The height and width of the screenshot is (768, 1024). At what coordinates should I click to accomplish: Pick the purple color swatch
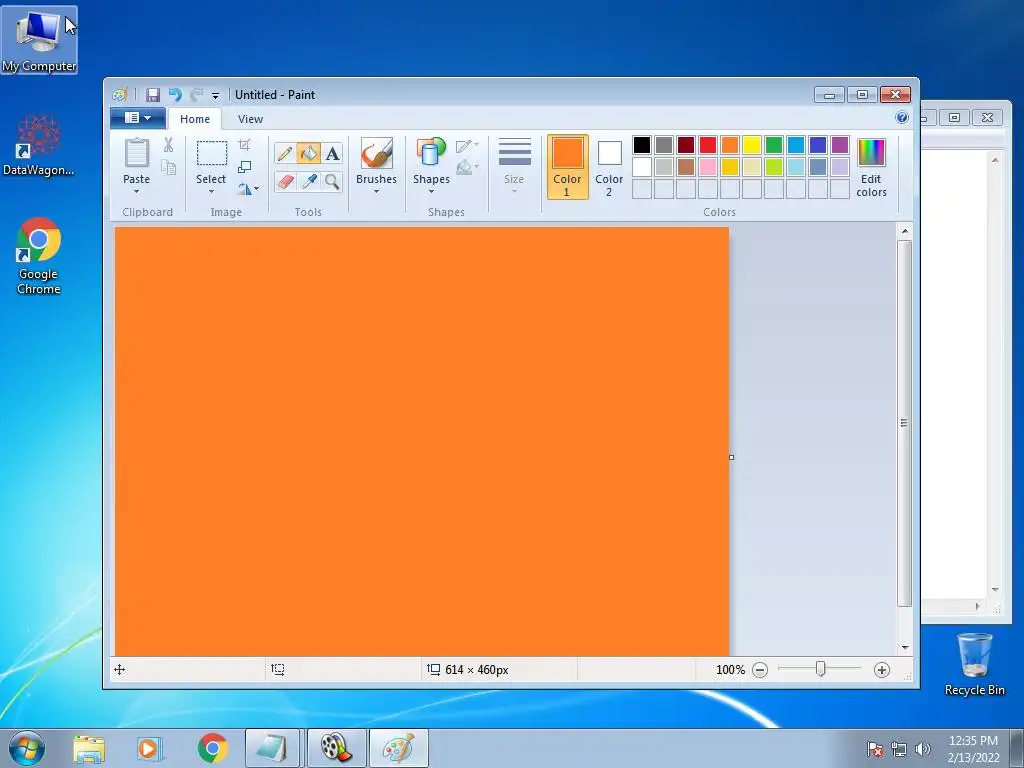840,145
